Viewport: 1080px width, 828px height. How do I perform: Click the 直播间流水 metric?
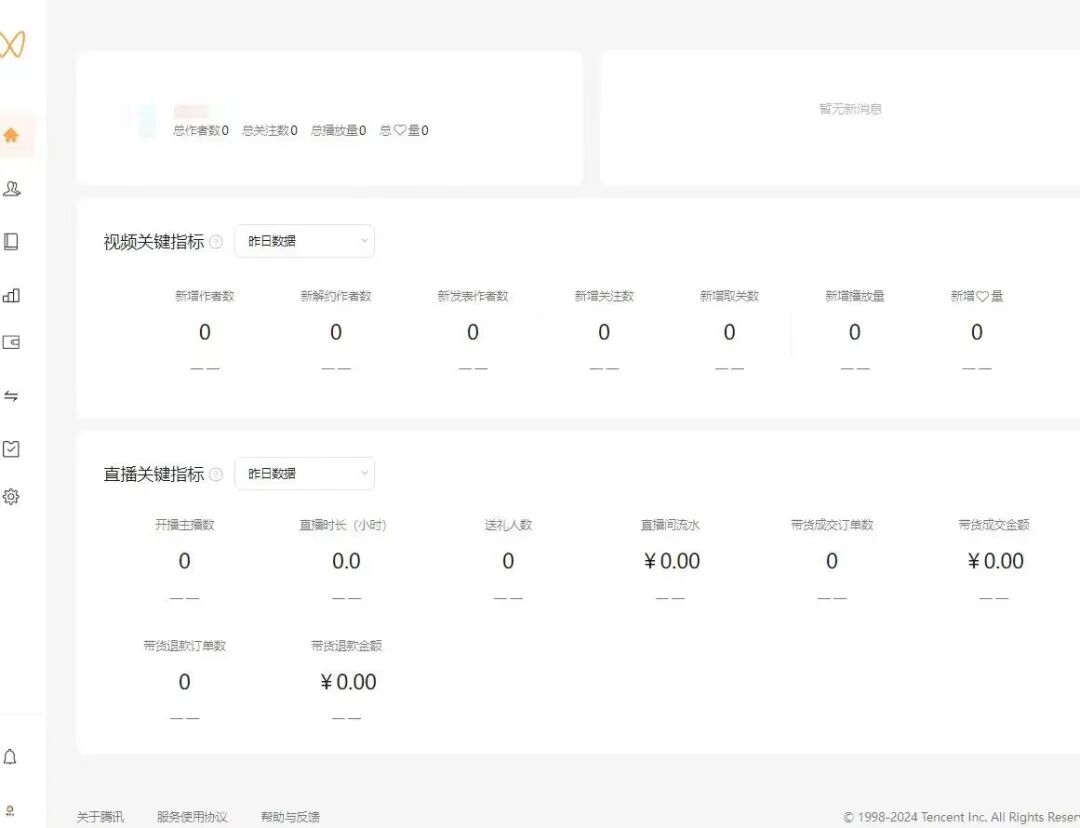(671, 561)
